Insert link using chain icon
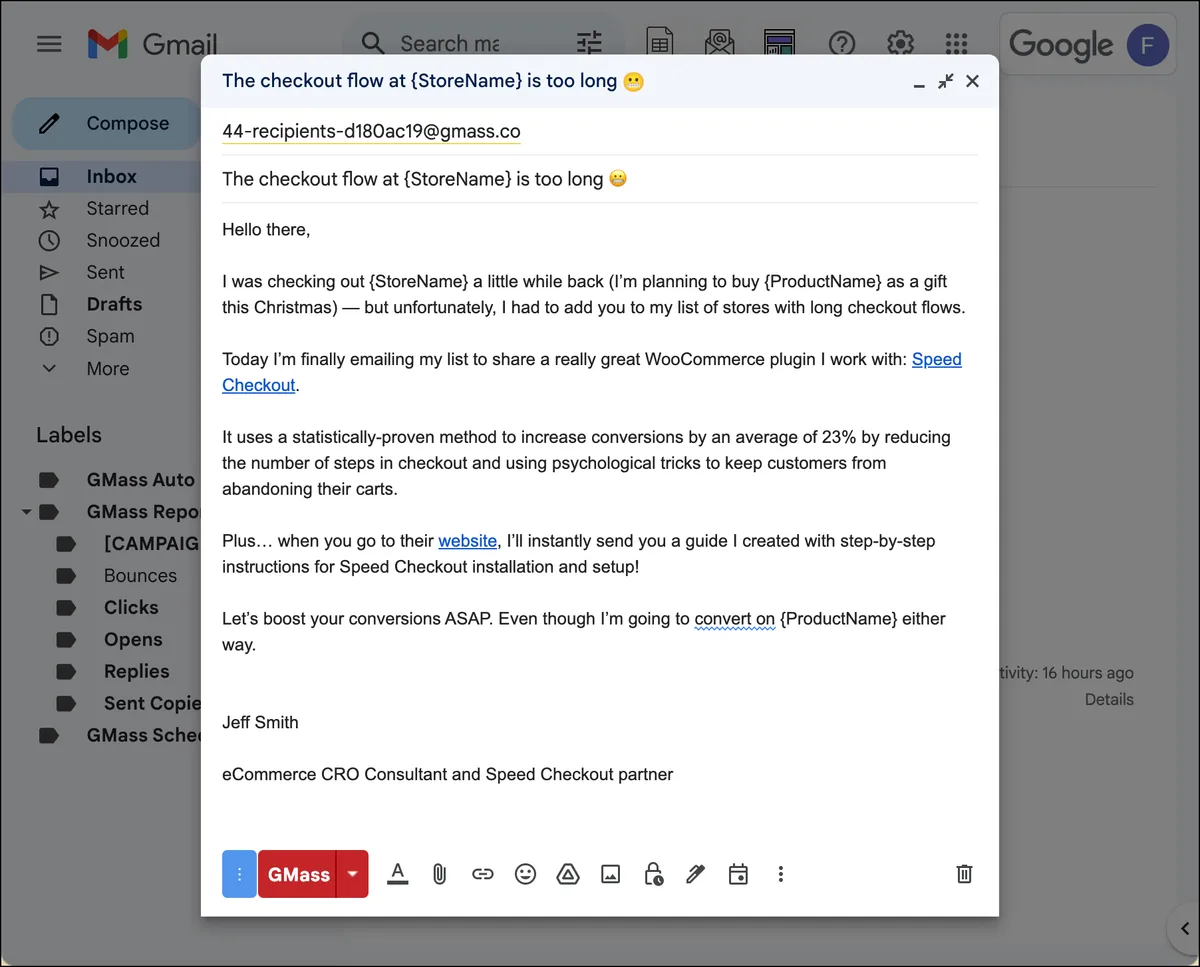Image resolution: width=1200 pixels, height=967 pixels. pos(483,874)
